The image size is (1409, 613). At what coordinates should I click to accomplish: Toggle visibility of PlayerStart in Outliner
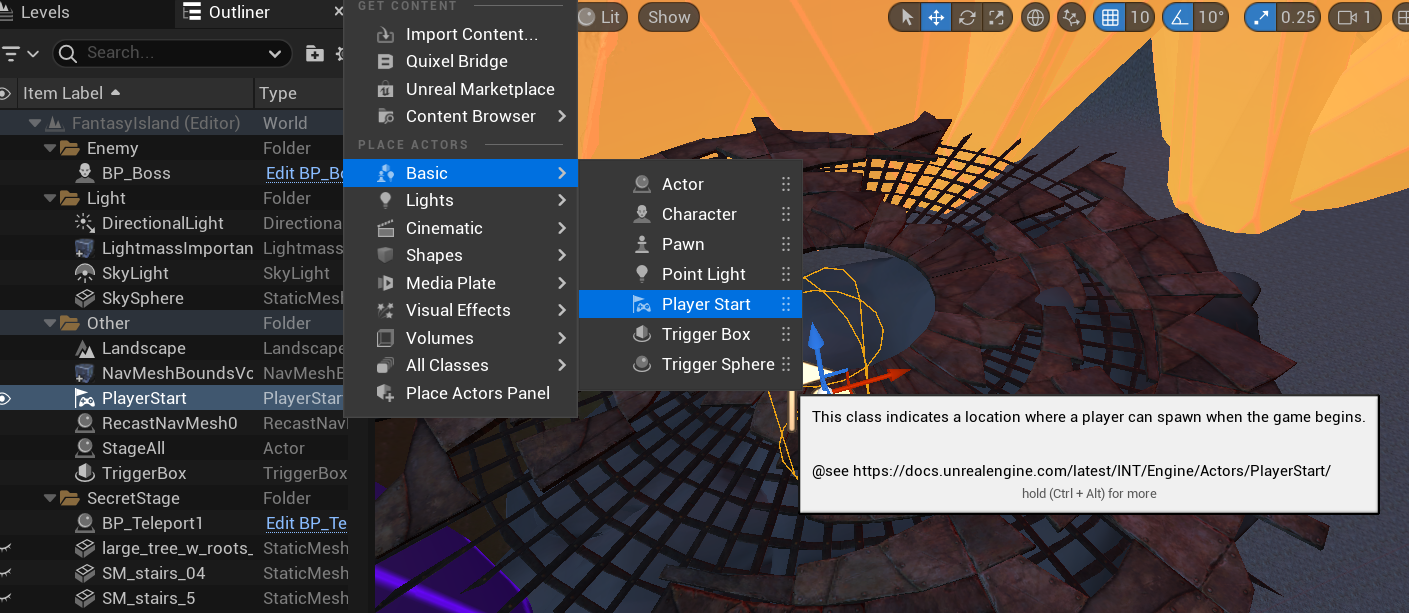coord(6,398)
